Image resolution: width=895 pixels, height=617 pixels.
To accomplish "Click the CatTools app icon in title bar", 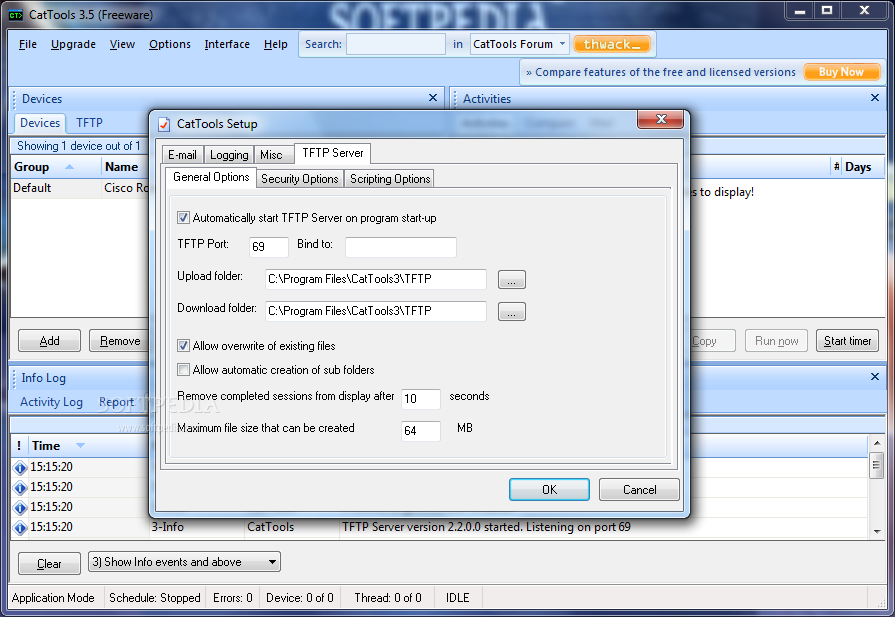I will (15, 15).
